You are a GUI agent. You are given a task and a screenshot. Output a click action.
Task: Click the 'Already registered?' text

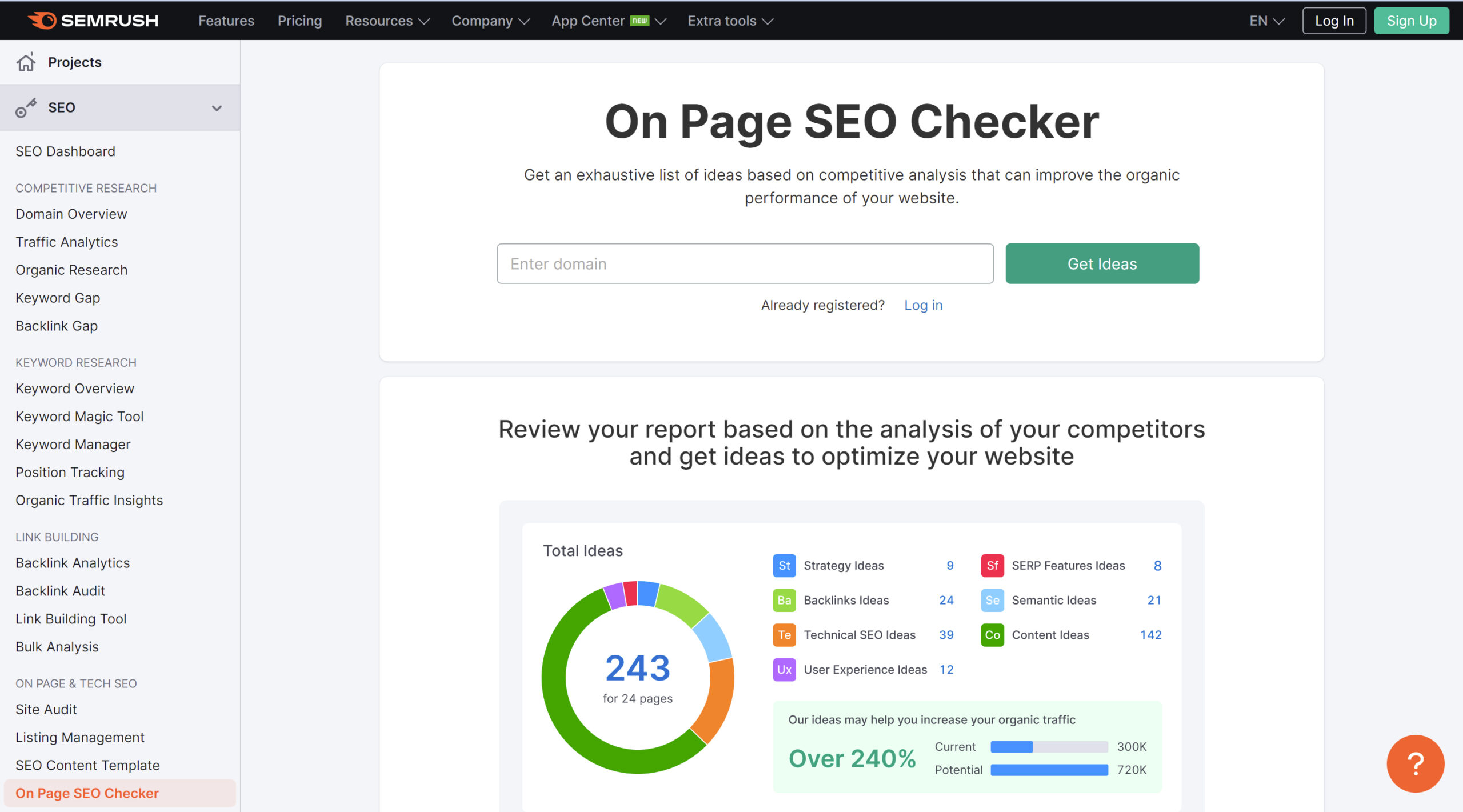[x=822, y=305]
